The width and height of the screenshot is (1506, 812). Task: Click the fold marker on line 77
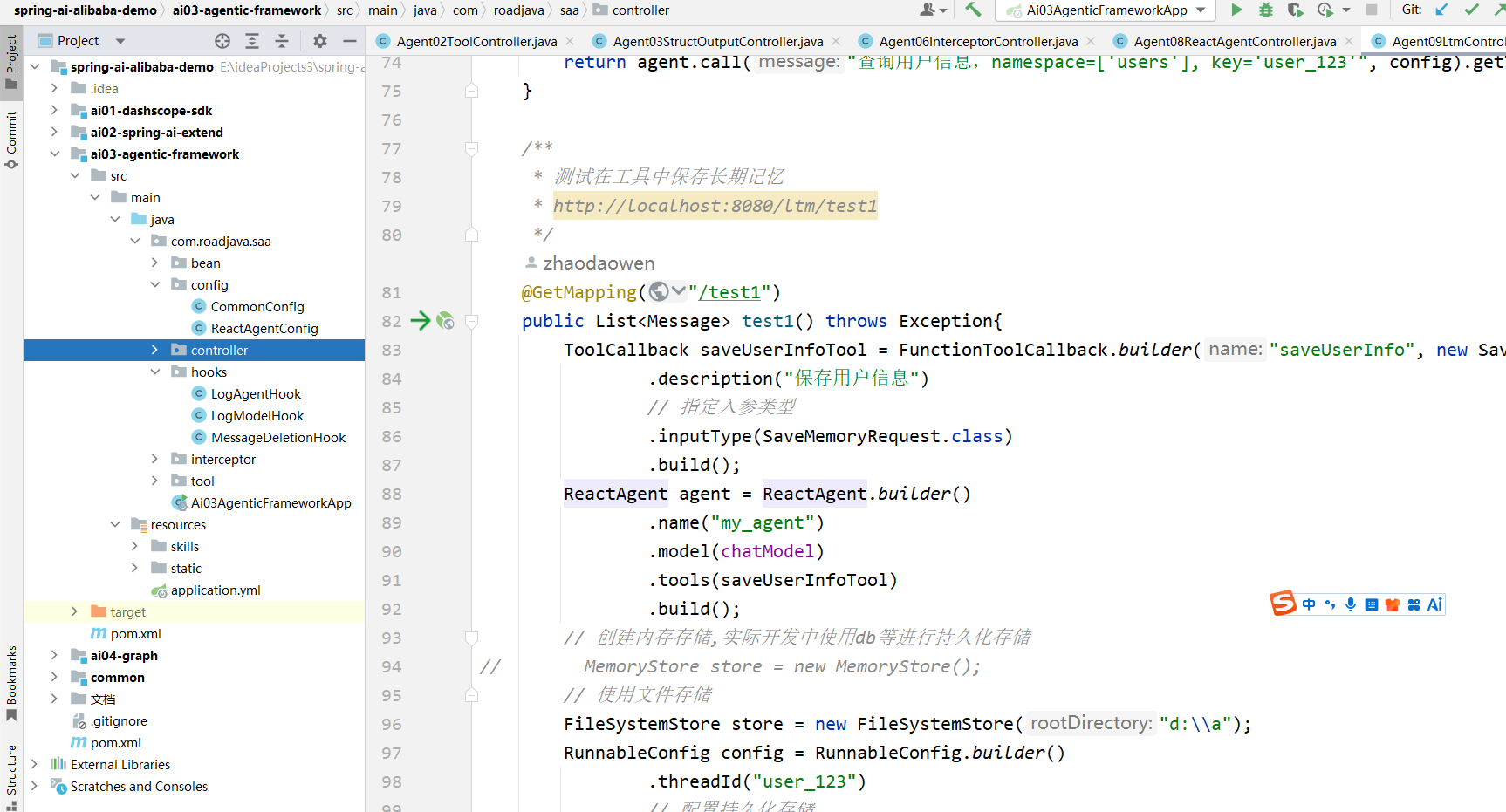click(x=471, y=148)
